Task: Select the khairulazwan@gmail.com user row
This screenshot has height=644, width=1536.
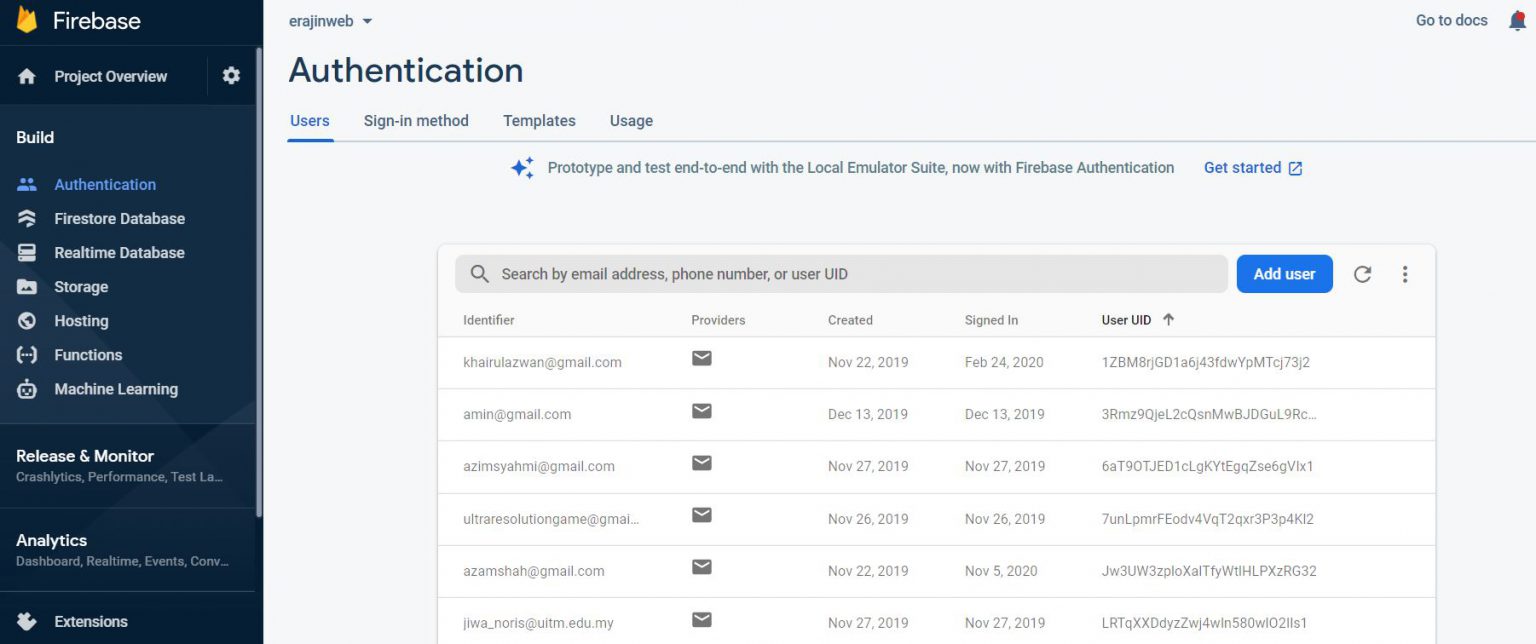Action: 542,362
